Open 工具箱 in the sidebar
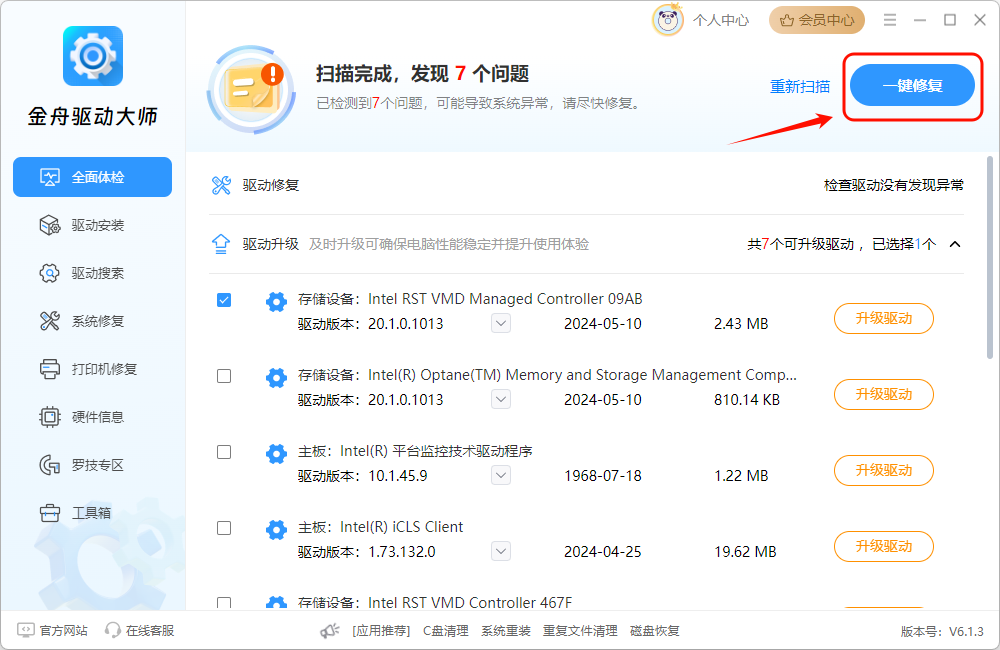Image resolution: width=1000 pixels, height=650 pixels. pos(92,513)
